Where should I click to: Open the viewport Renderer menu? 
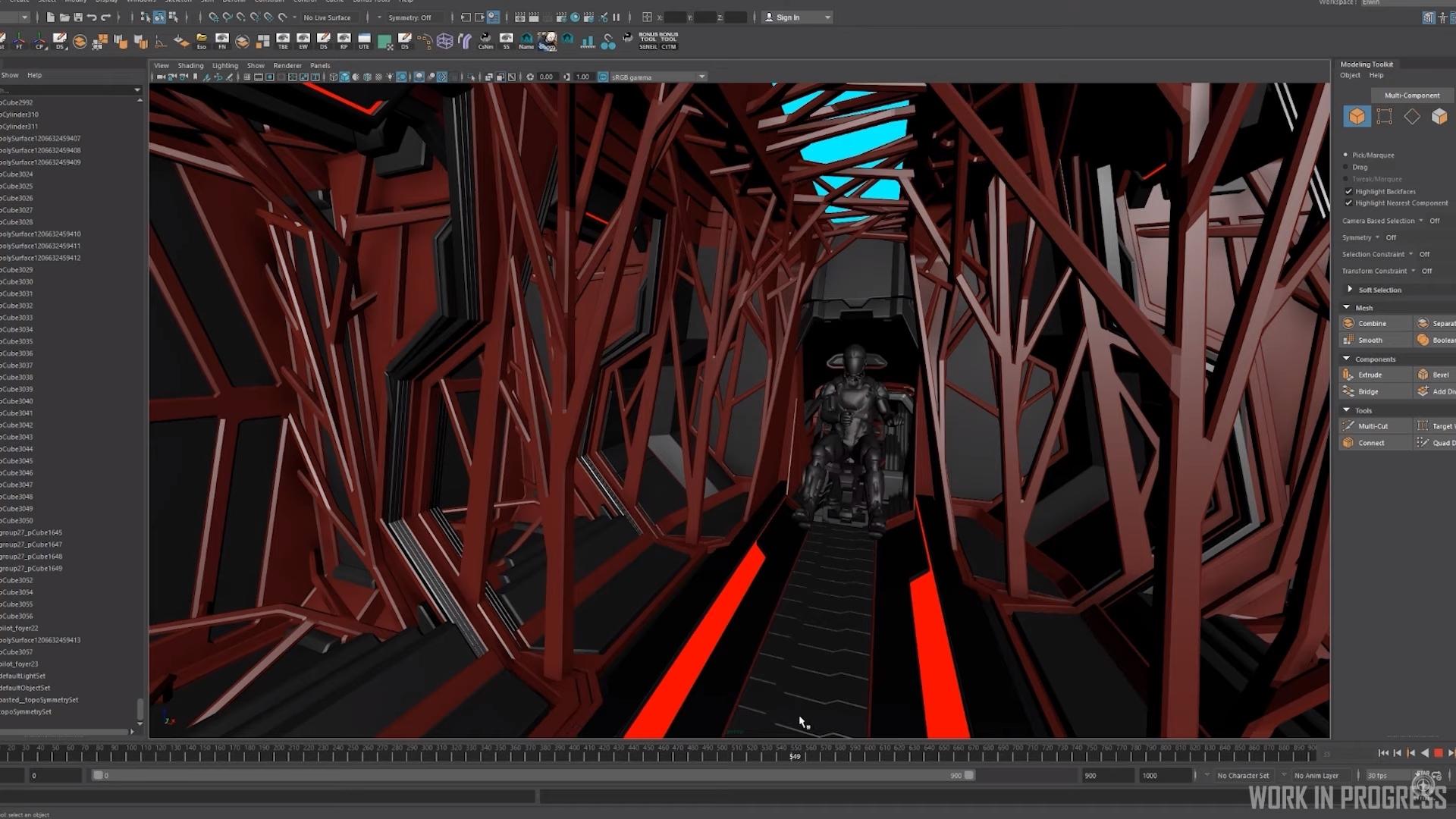tap(287, 65)
